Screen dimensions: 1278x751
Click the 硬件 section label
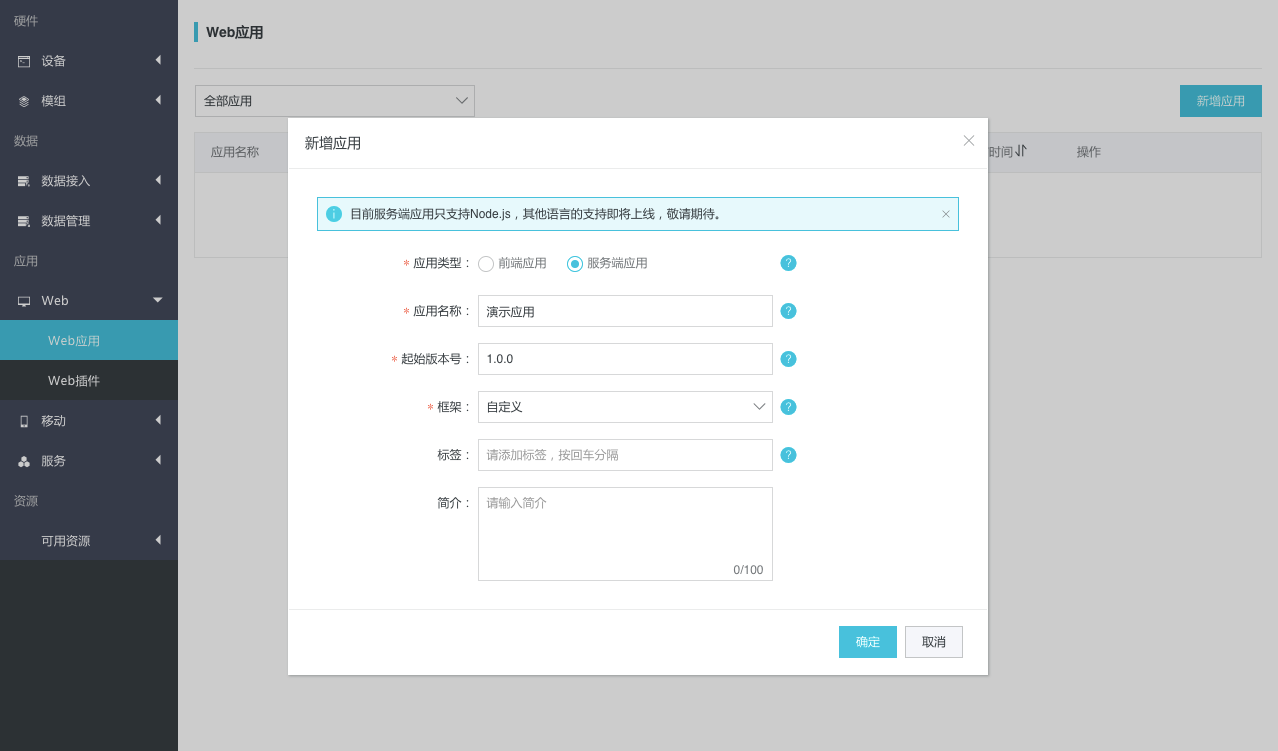[26, 21]
